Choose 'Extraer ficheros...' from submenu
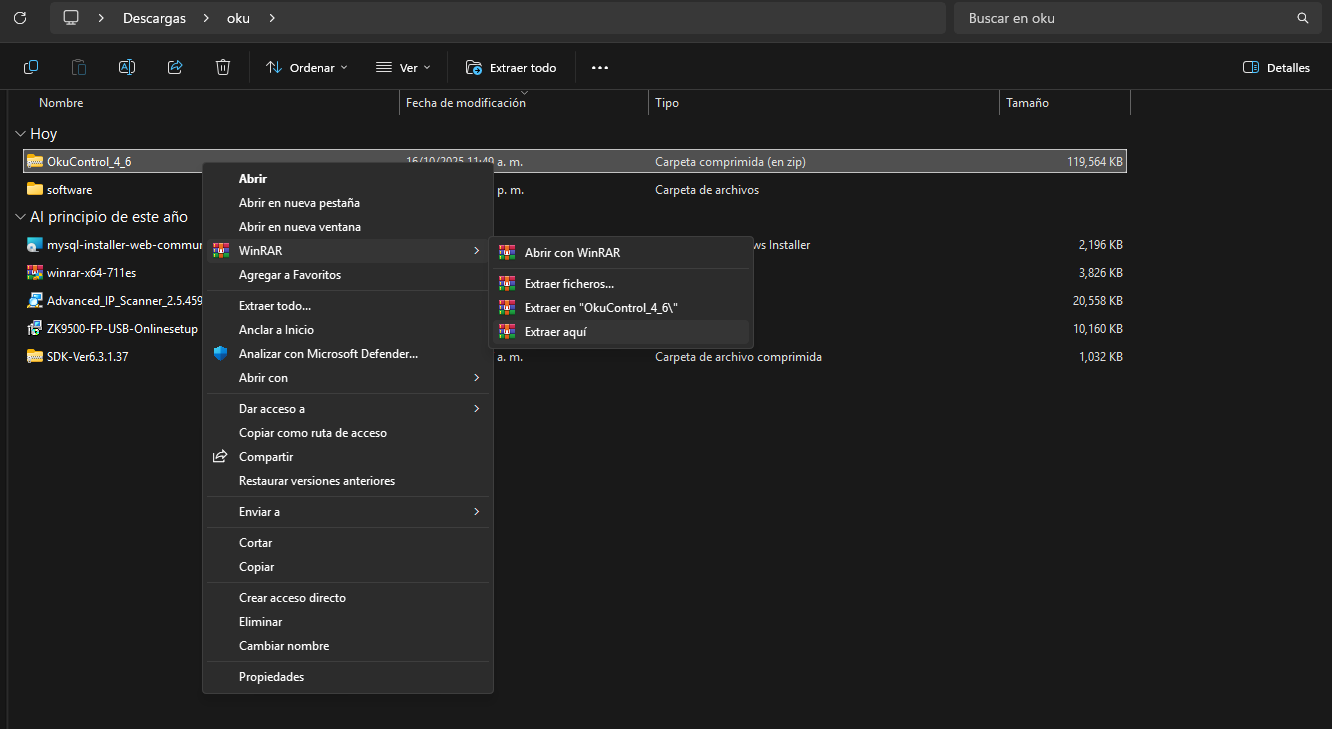The width and height of the screenshot is (1332, 729). coord(569,284)
